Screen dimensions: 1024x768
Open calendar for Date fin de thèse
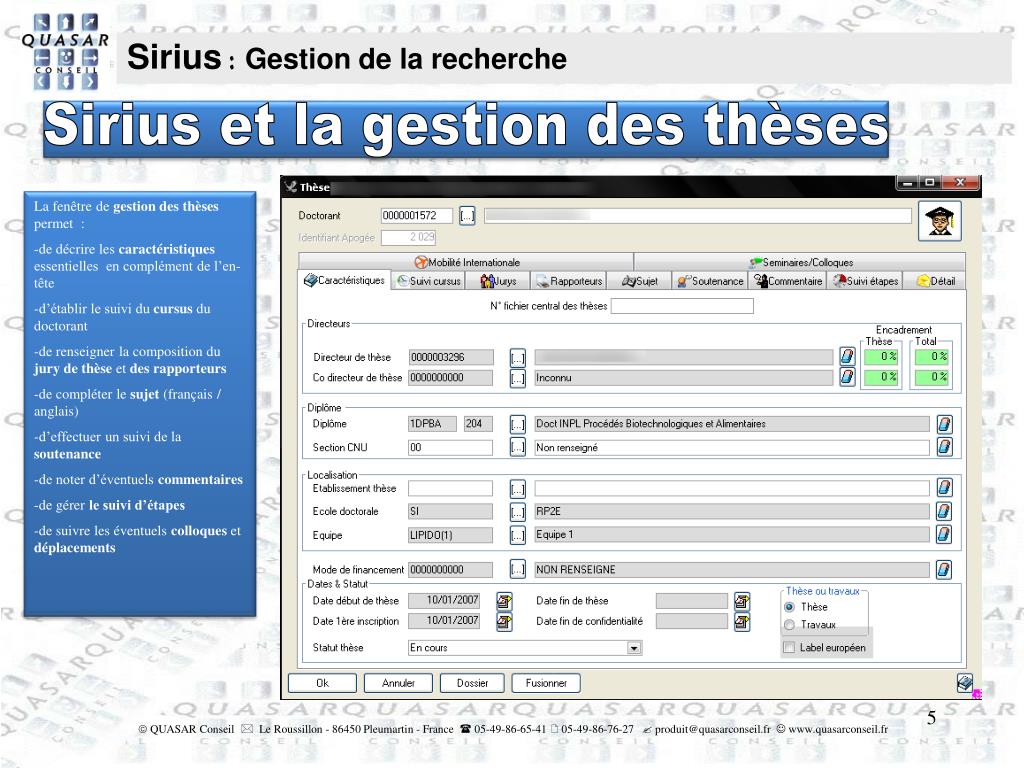click(742, 601)
